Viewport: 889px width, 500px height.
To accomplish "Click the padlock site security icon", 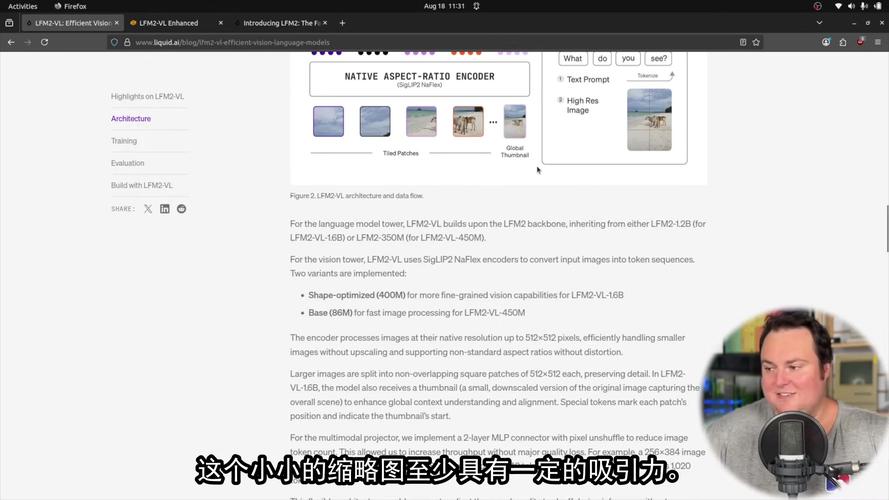I will pyautogui.click(x=127, y=42).
